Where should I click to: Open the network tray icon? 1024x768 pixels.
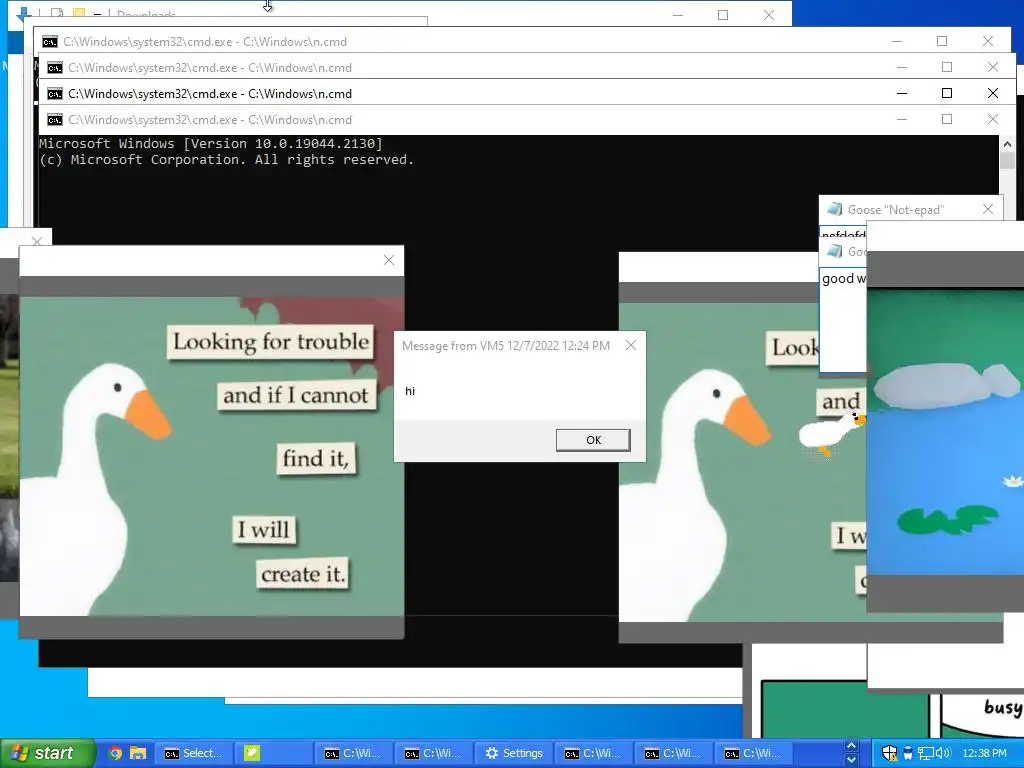(925, 754)
